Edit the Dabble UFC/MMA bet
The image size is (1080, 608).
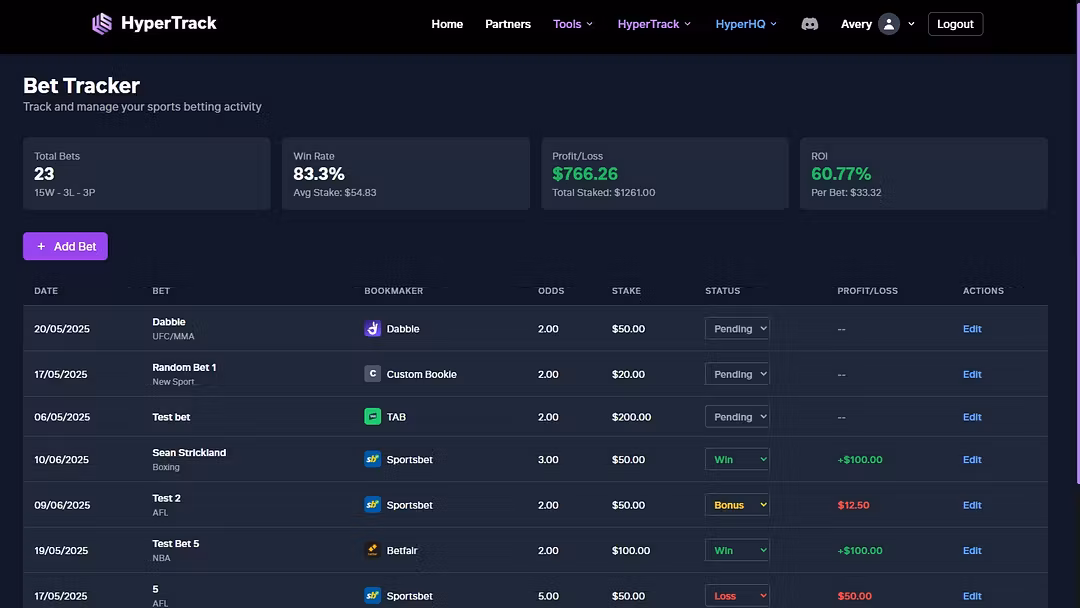pos(972,329)
